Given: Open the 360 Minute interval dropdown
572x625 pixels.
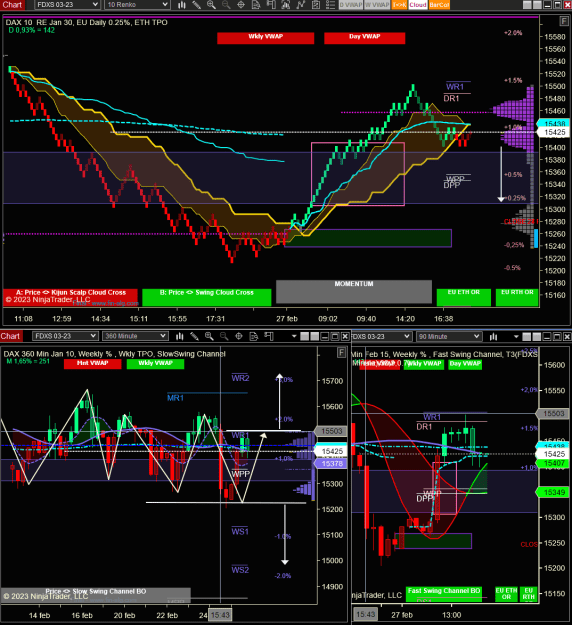Looking at the screenshot, I should pyautogui.click(x=135, y=336).
